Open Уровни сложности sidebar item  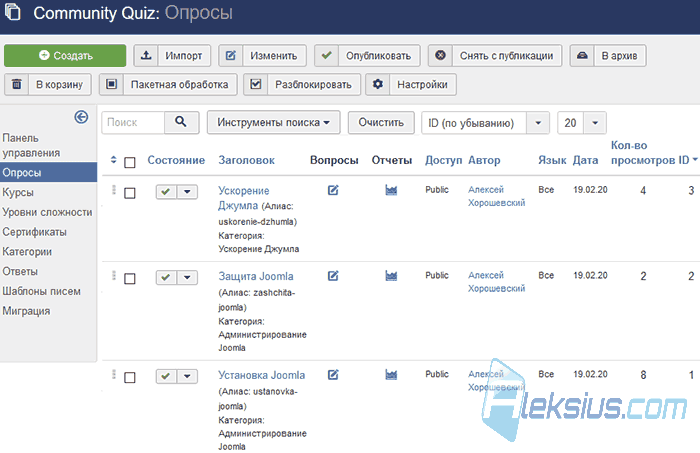pos(47,212)
